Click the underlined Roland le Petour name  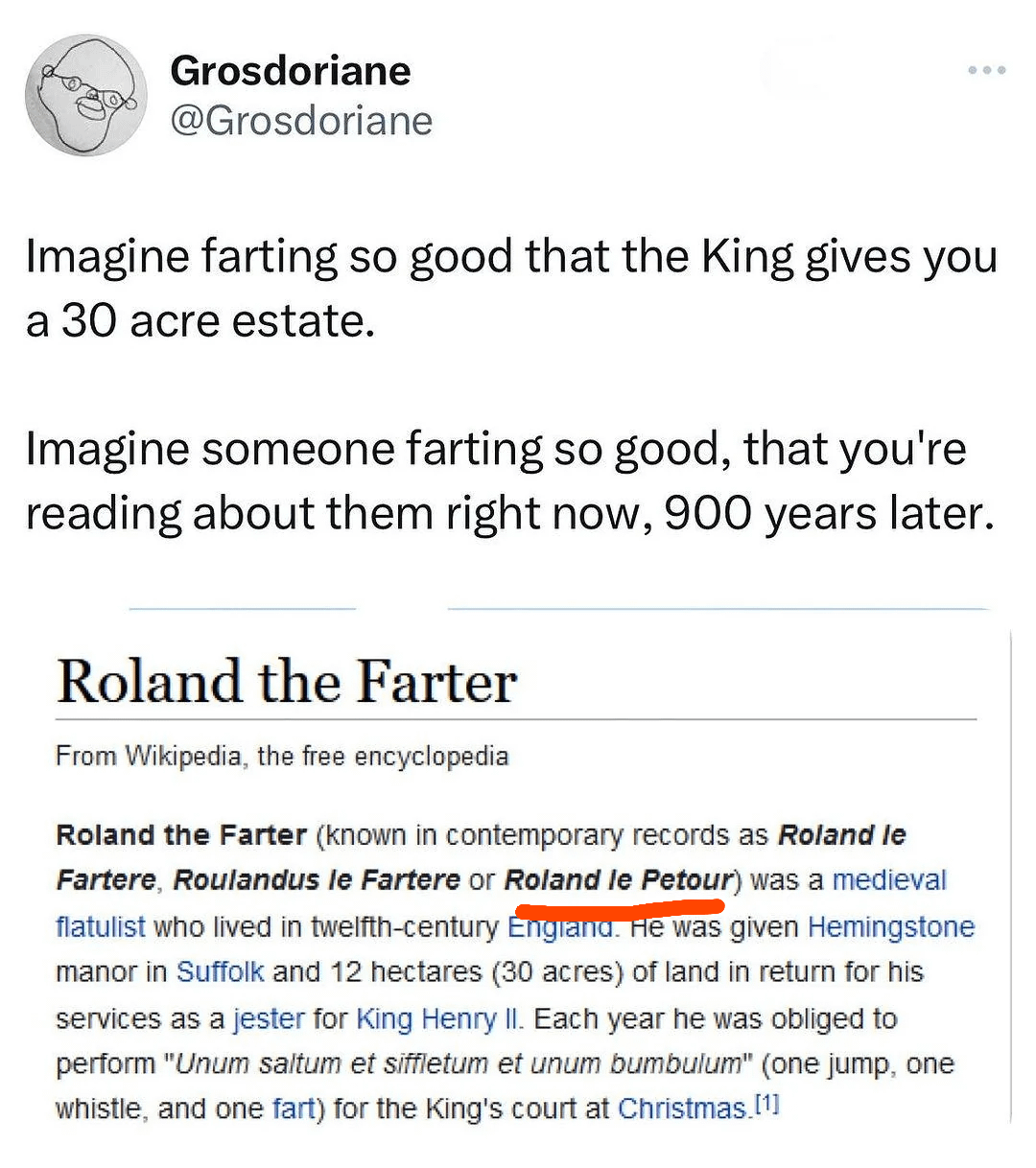click(x=619, y=880)
